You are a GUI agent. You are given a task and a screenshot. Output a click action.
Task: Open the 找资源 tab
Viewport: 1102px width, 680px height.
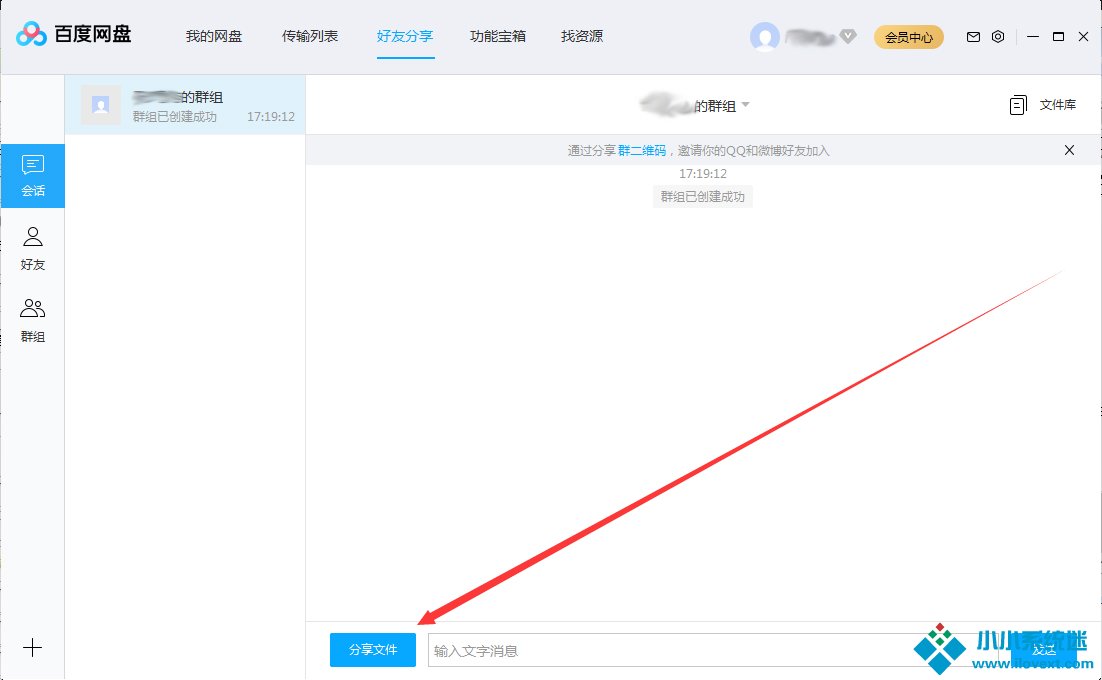(x=582, y=37)
